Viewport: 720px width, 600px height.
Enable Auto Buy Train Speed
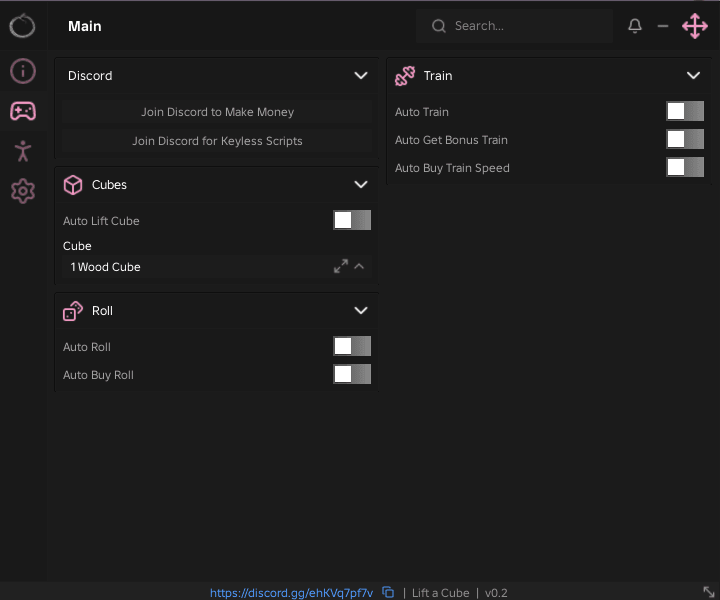click(x=685, y=167)
